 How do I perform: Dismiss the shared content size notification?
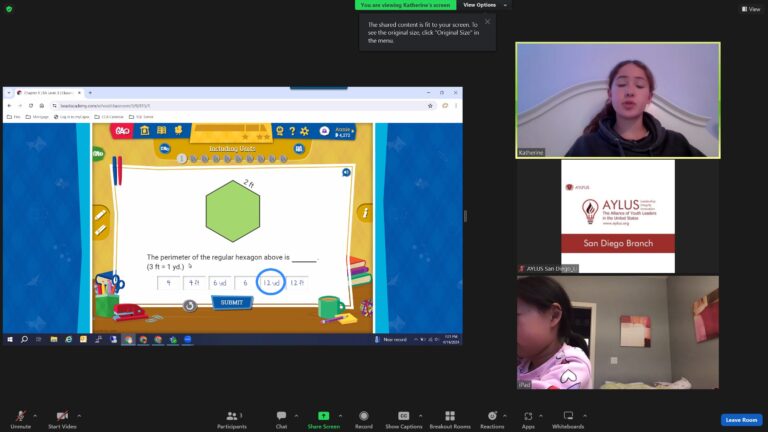click(x=487, y=22)
